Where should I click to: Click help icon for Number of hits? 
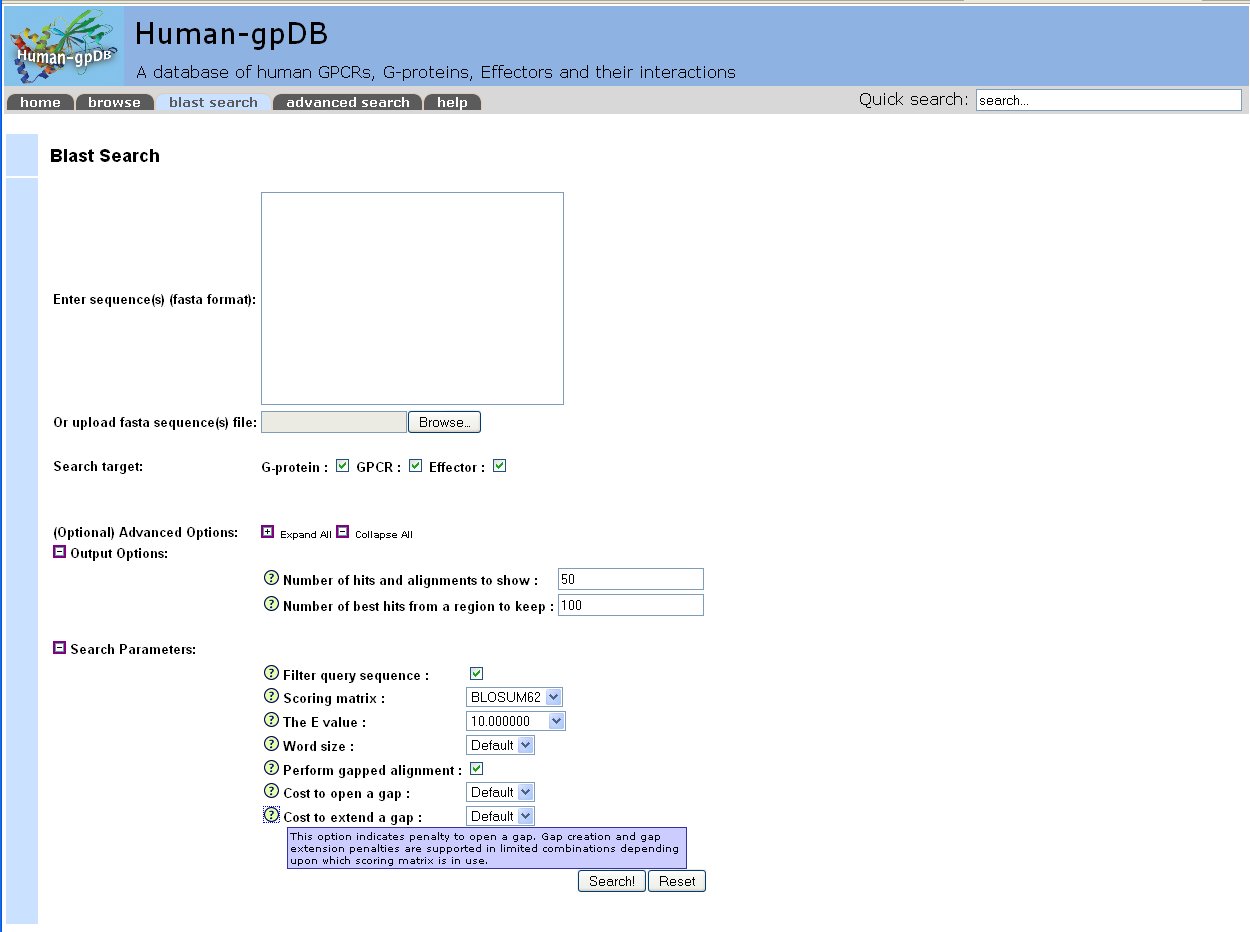[270, 579]
